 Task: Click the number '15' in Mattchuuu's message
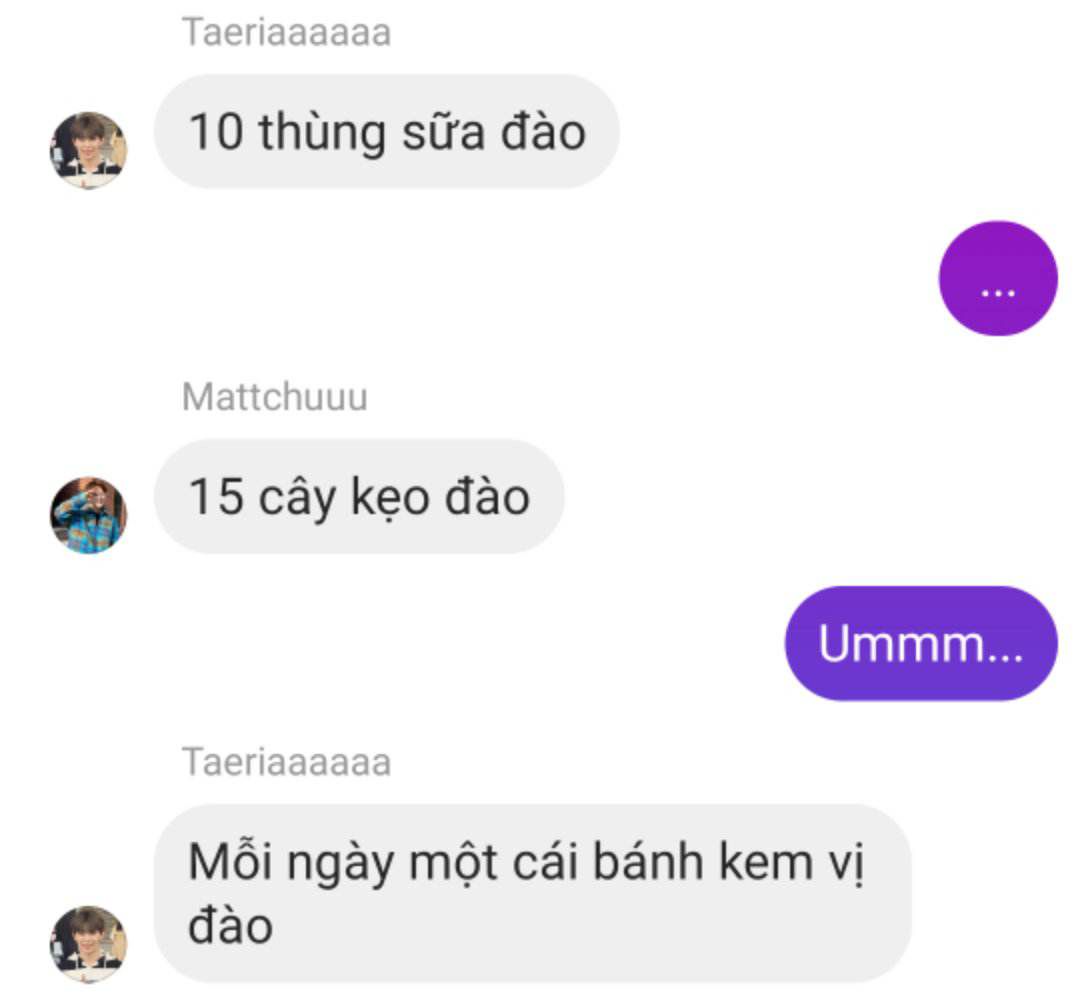click(216, 496)
